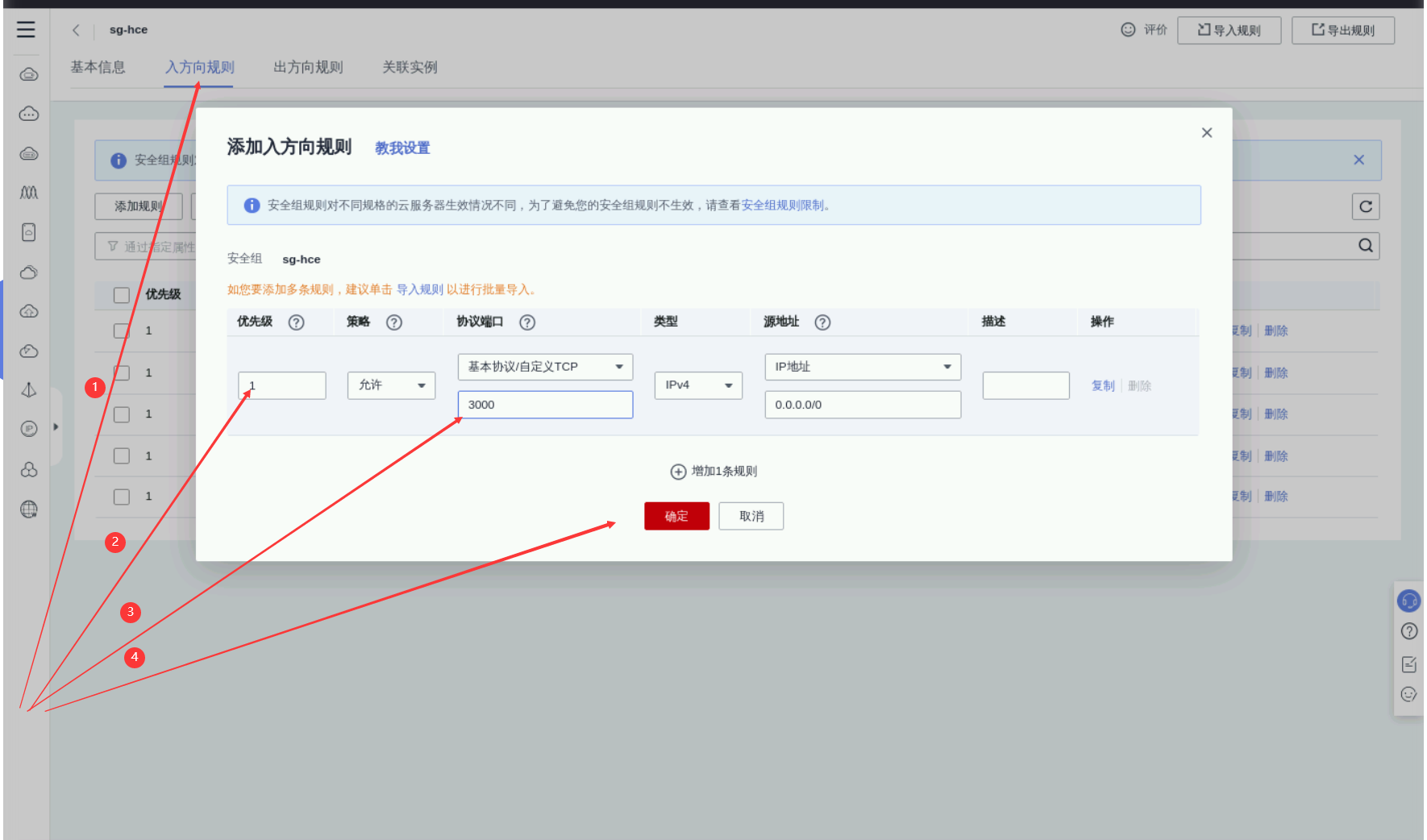Screen dimensions: 1427x840
Task: Open the IPv4 type dropdown
Action: pos(698,385)
